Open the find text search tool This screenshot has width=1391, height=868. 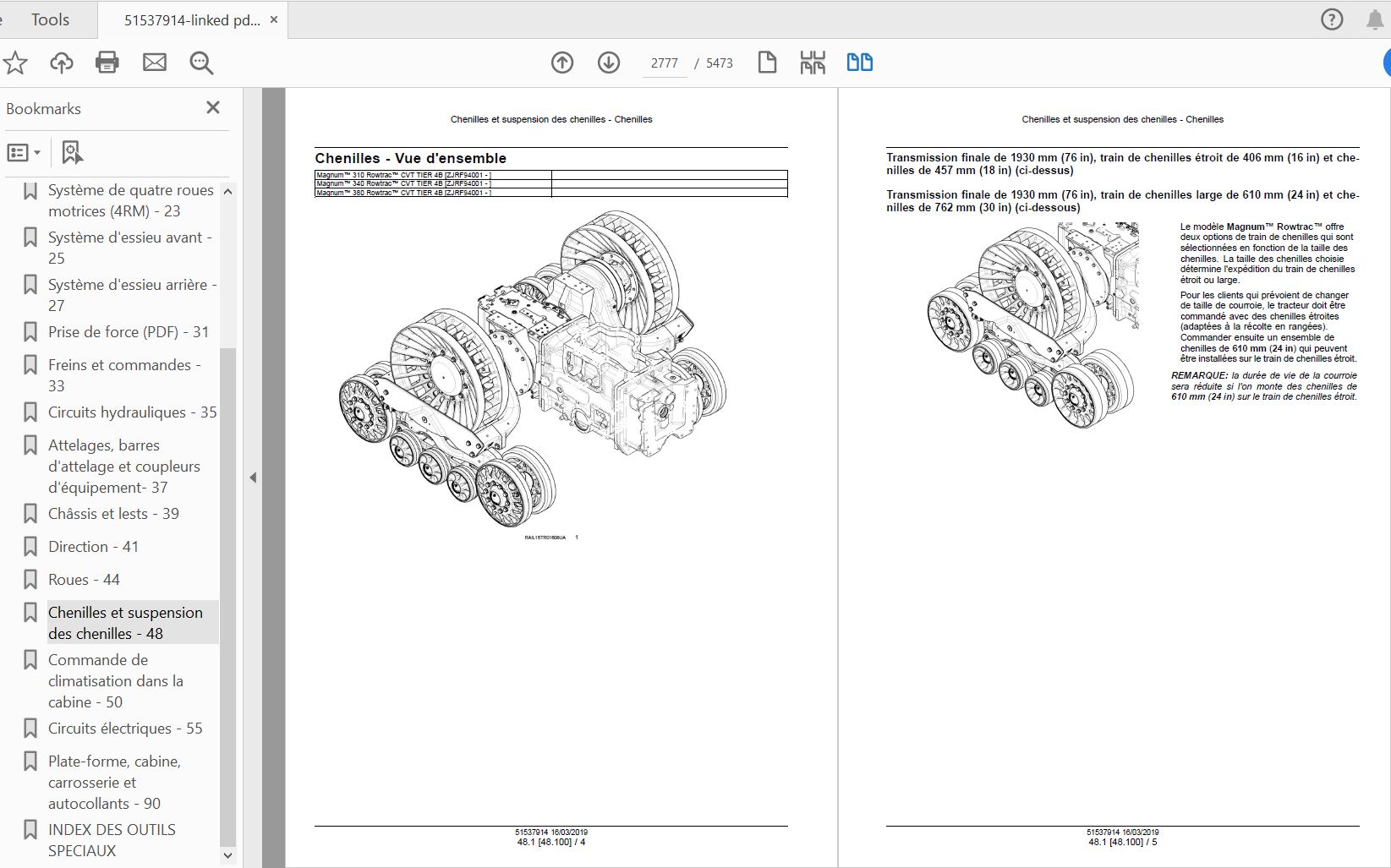pyautogui.click(x=201, y=63)
